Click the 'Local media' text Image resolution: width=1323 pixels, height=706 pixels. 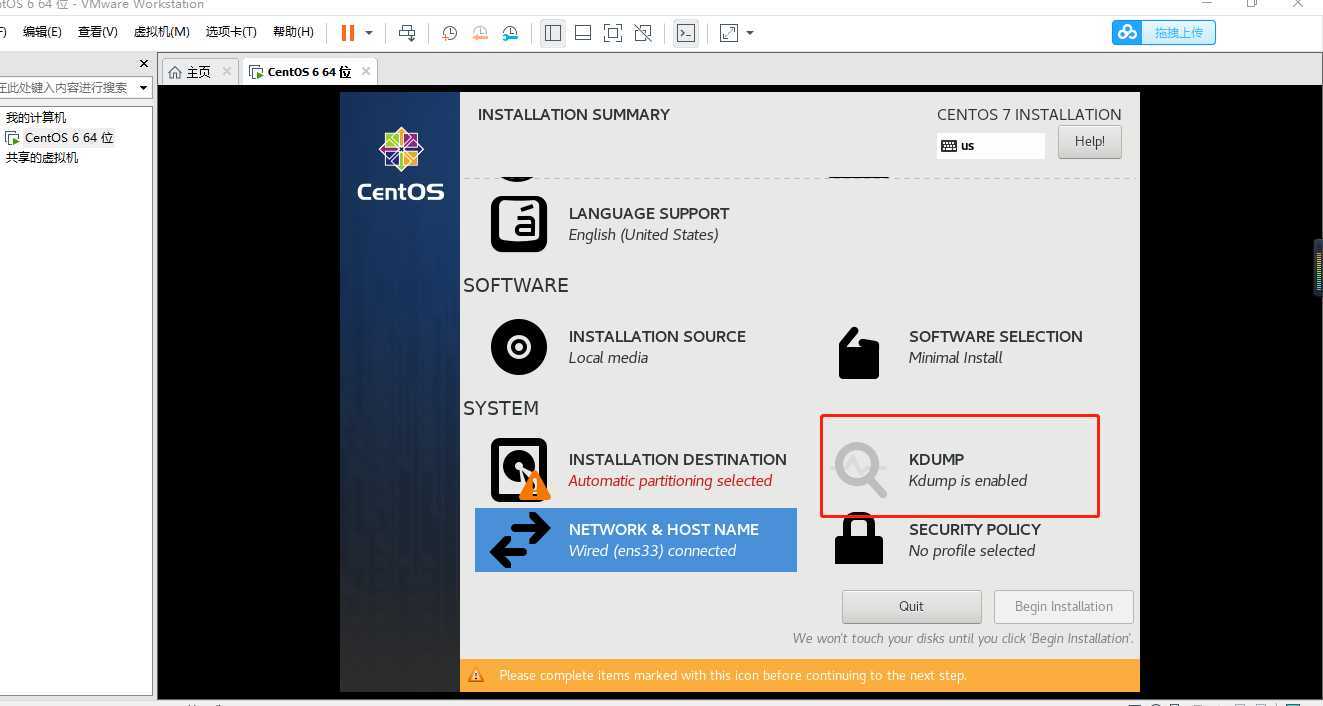click(608, 358)
